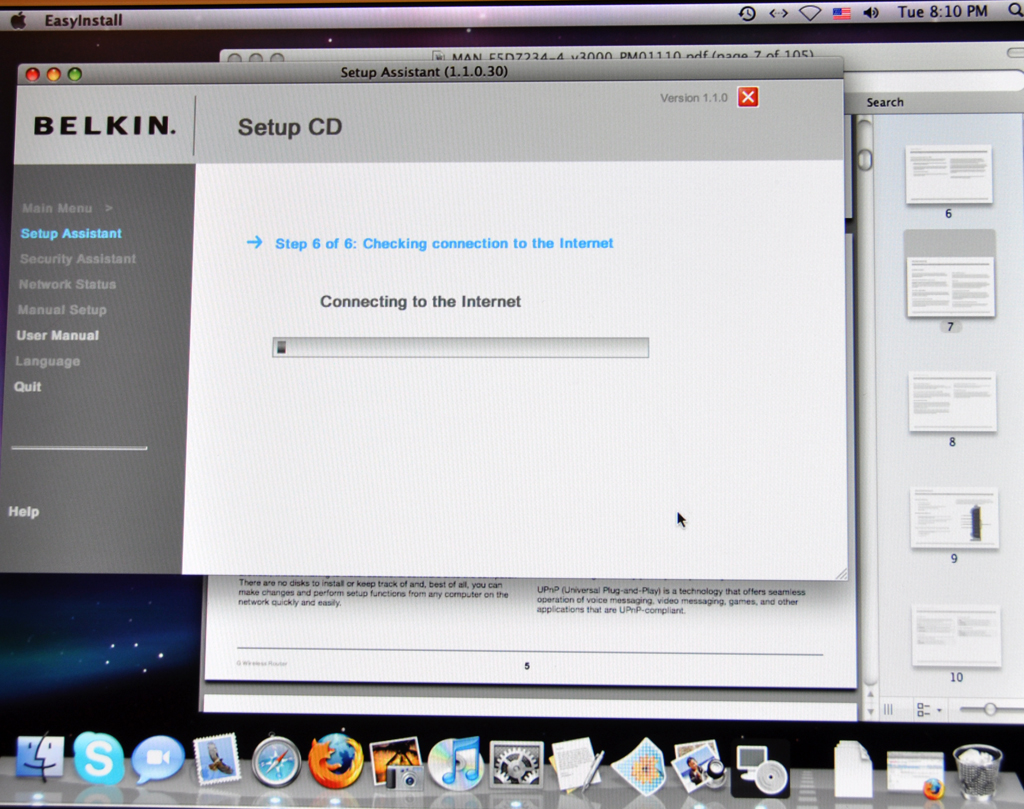The image size is (1024, 809).
Task: Open the AirPort Wi-Fi status menu
Action: pyautogui.click(x=810, y=13)
